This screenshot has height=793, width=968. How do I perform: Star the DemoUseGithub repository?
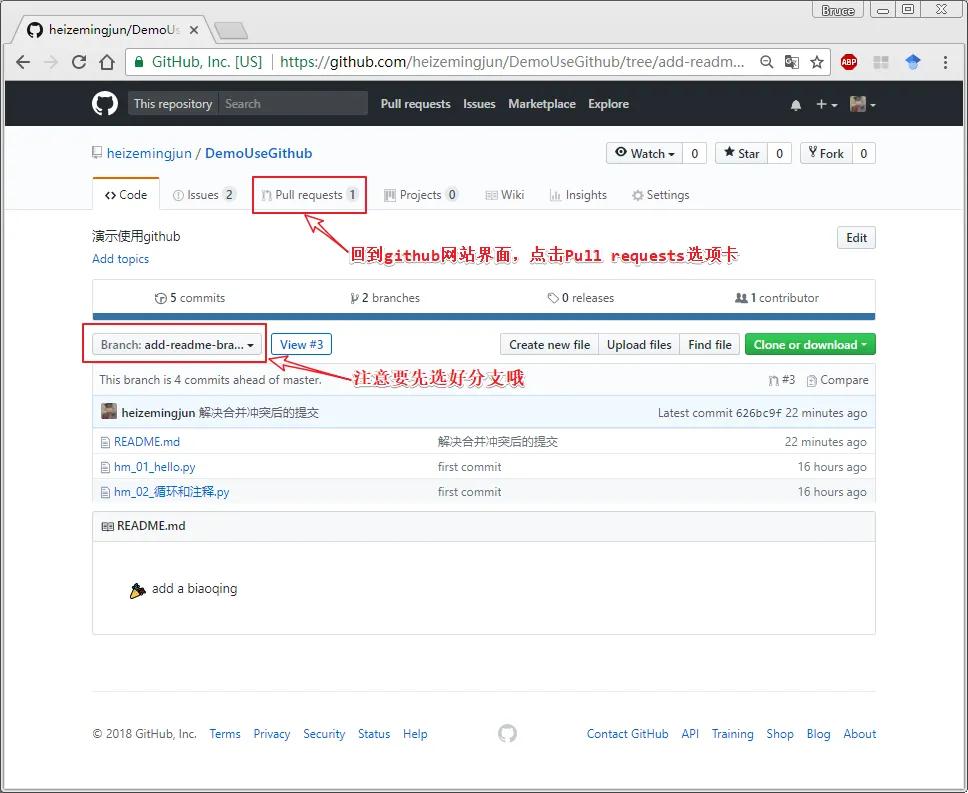pyautogui.click(x=741, y=153)
